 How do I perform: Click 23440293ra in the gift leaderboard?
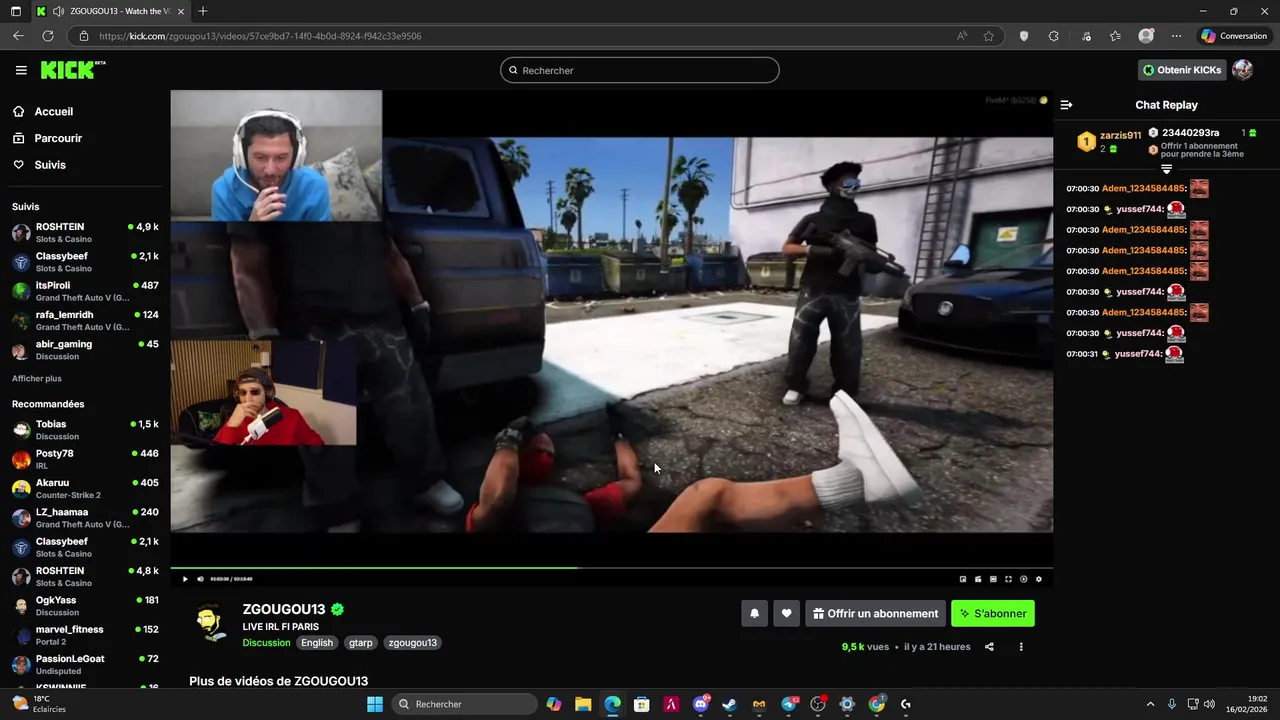[x=1190, y=133]
